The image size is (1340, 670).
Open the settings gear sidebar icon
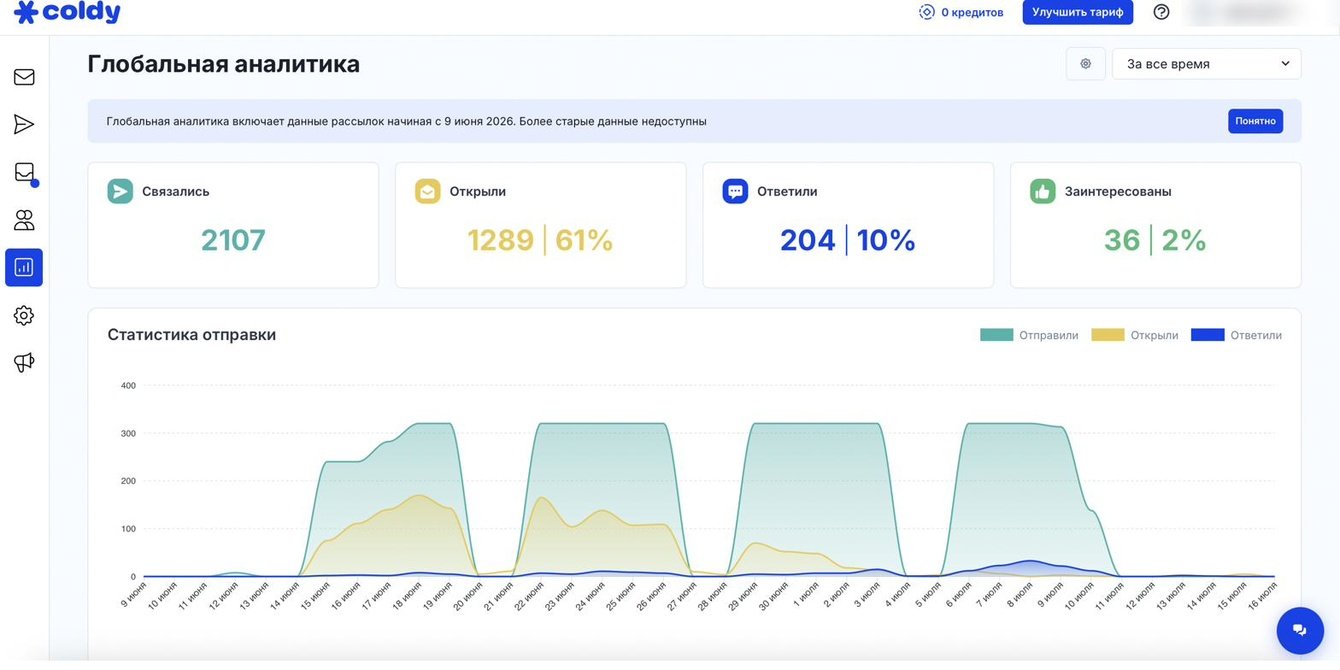(x=24, y=315)
